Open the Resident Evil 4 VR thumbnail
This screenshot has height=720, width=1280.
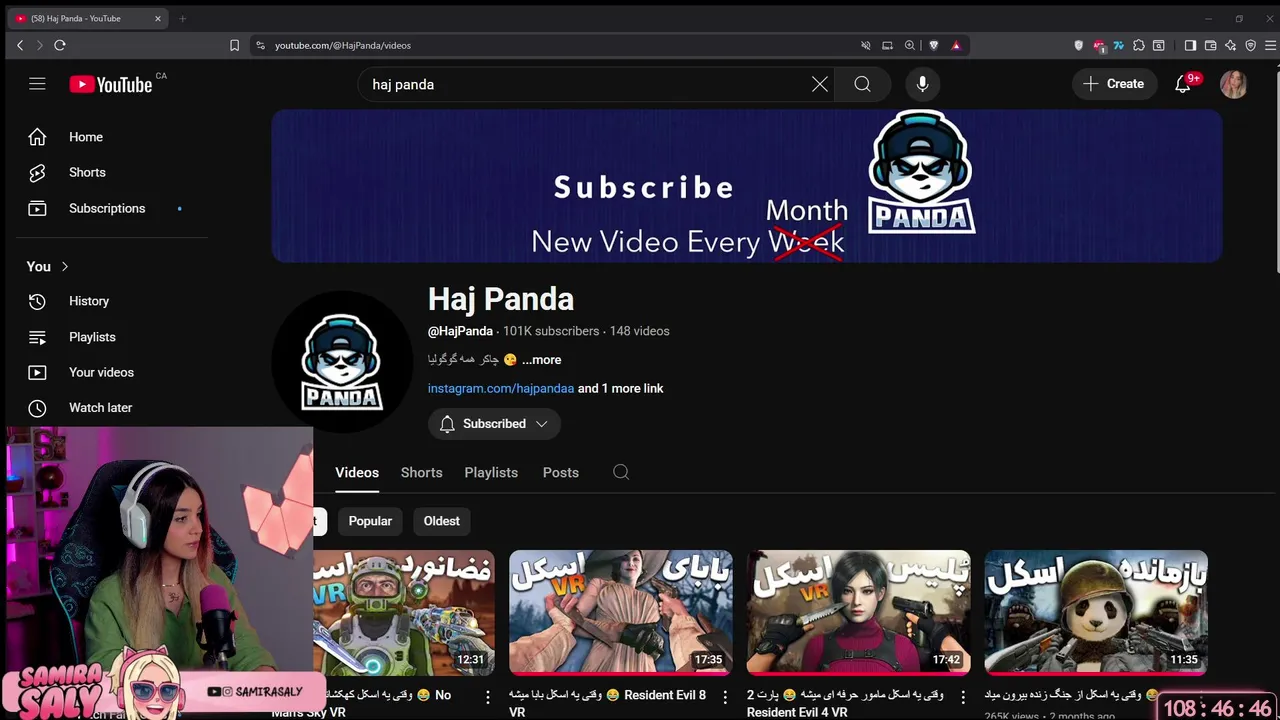coord(859,612)
